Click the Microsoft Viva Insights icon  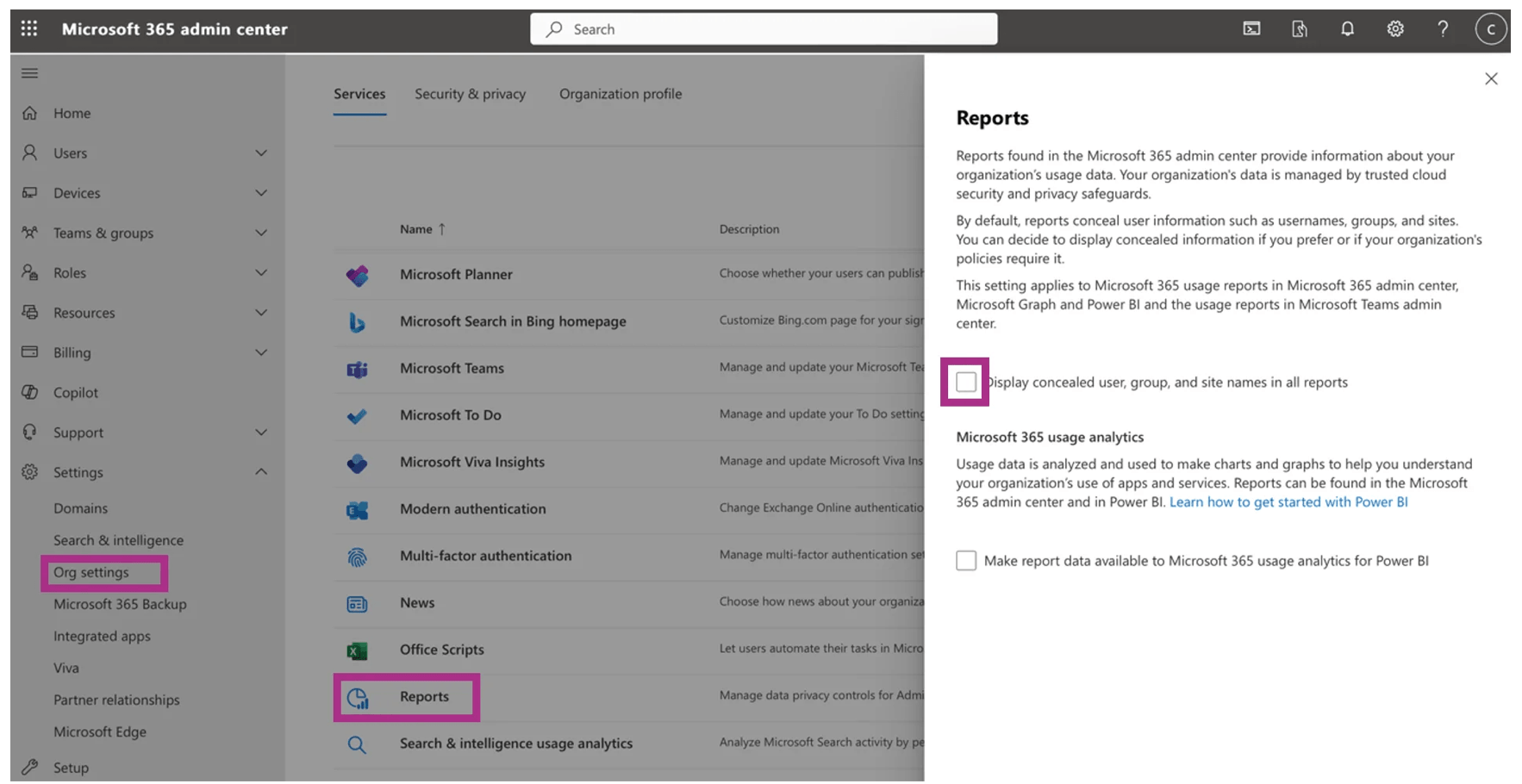click(x=357, y=463)
